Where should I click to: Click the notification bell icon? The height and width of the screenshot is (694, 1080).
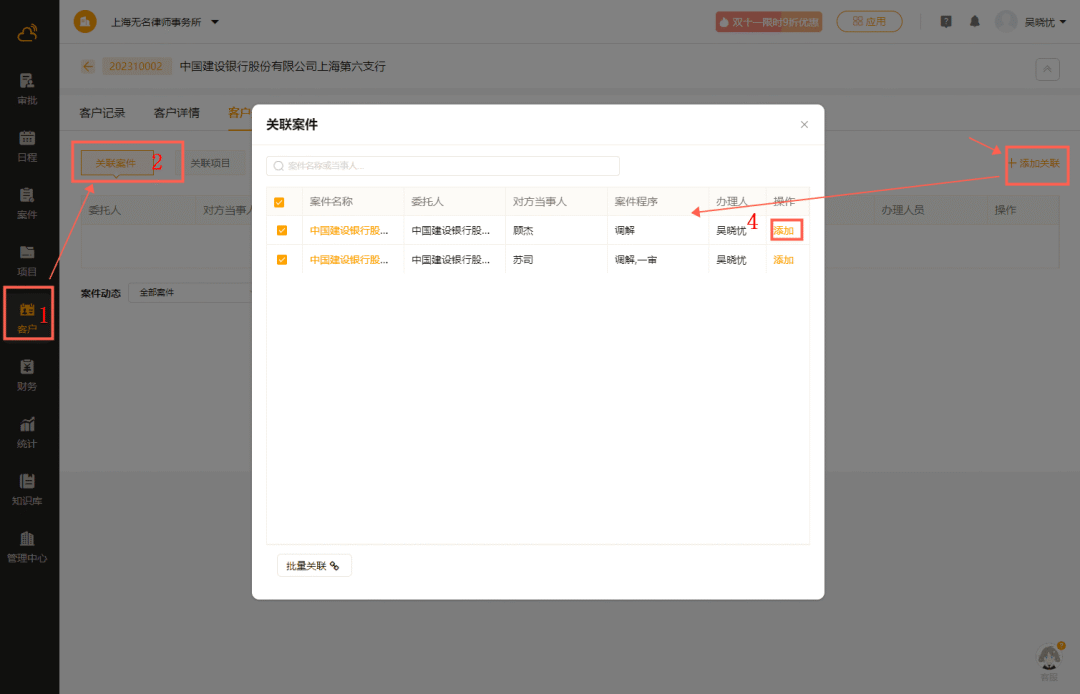pos(974,21)
